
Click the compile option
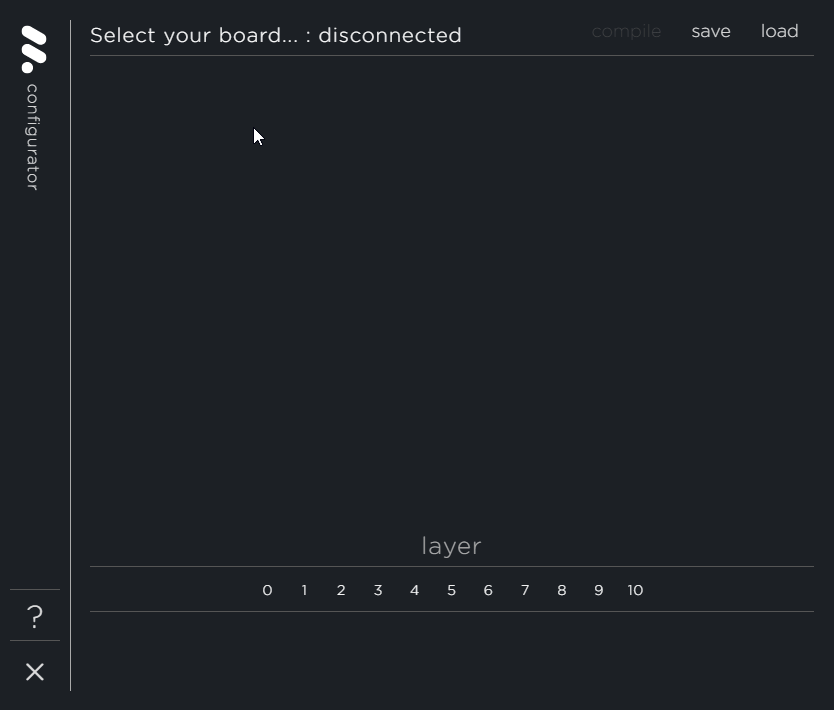(626, 31)
